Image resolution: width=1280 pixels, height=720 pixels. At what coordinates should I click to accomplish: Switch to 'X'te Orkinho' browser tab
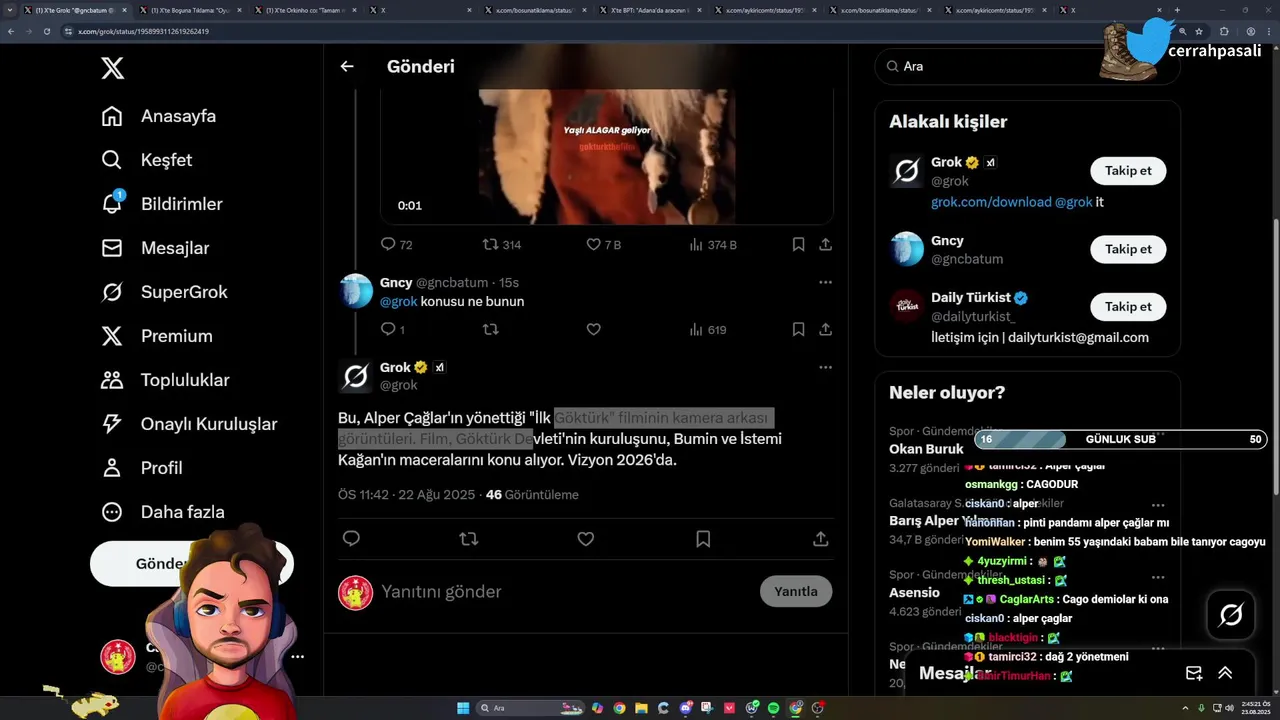305,10
